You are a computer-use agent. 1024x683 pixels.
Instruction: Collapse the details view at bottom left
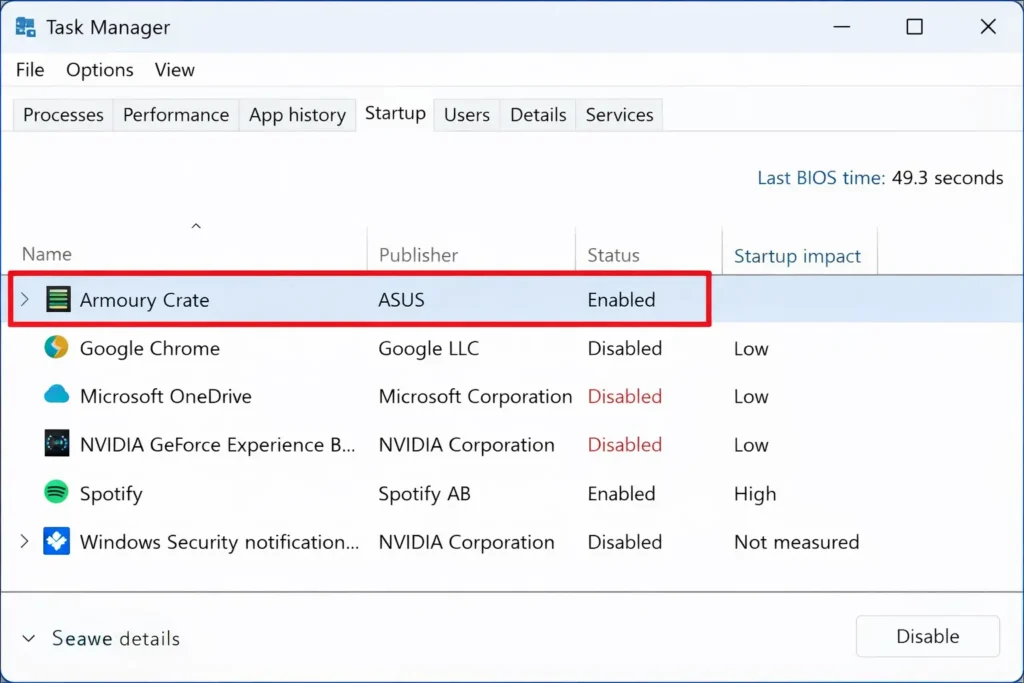click(x=29, y=638)
